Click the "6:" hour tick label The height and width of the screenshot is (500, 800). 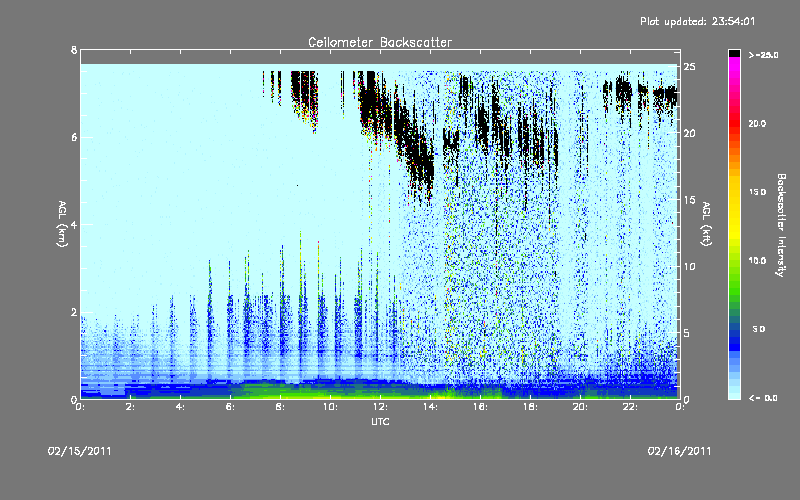click(x=231, y=407)
